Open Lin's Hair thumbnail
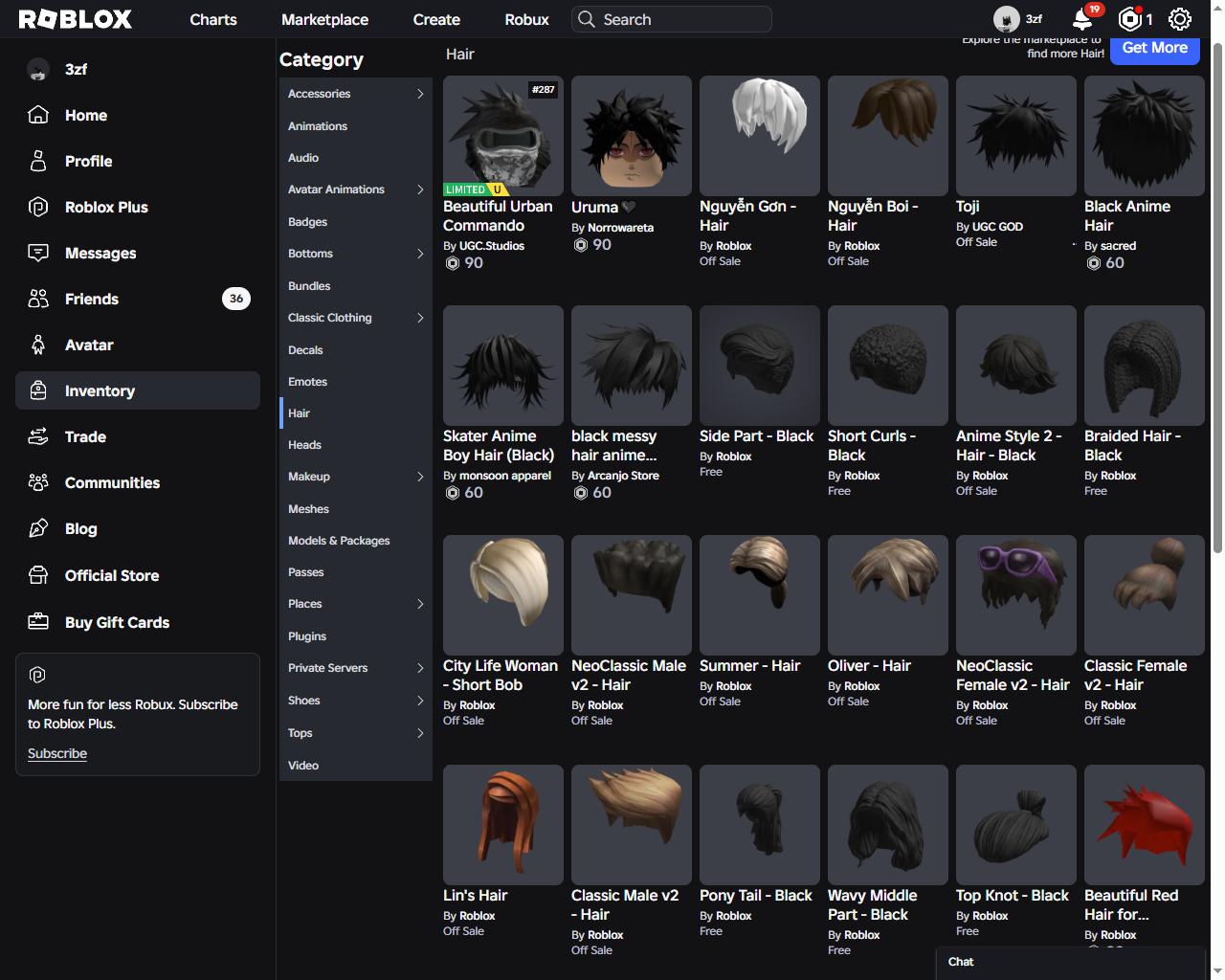Image resolution: width=1225 pixels, height=980 pixels. (503, 825)
